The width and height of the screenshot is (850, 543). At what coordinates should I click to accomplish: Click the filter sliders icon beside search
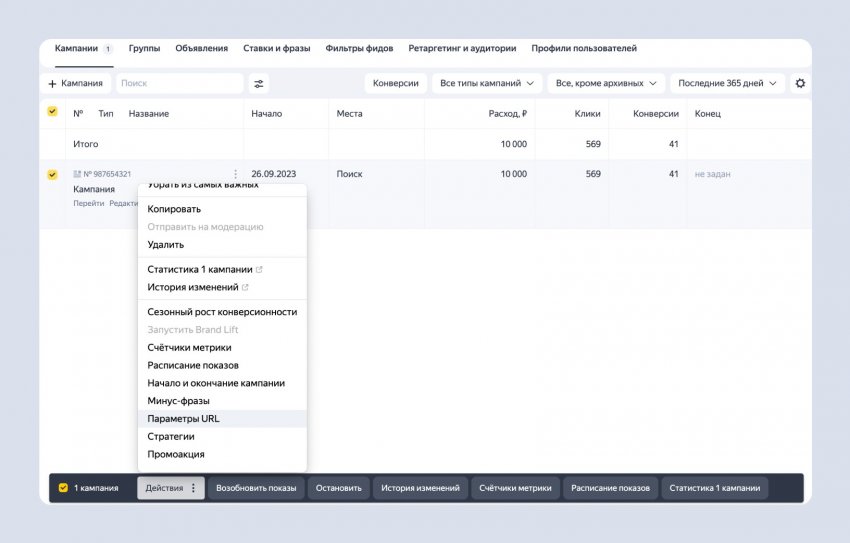tap(259, 84)
